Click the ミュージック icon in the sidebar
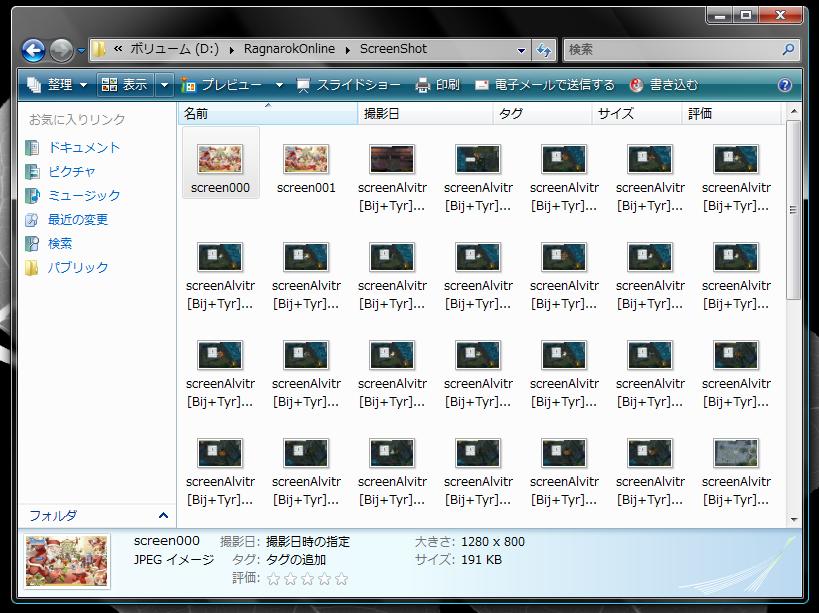 coord(32,196)
